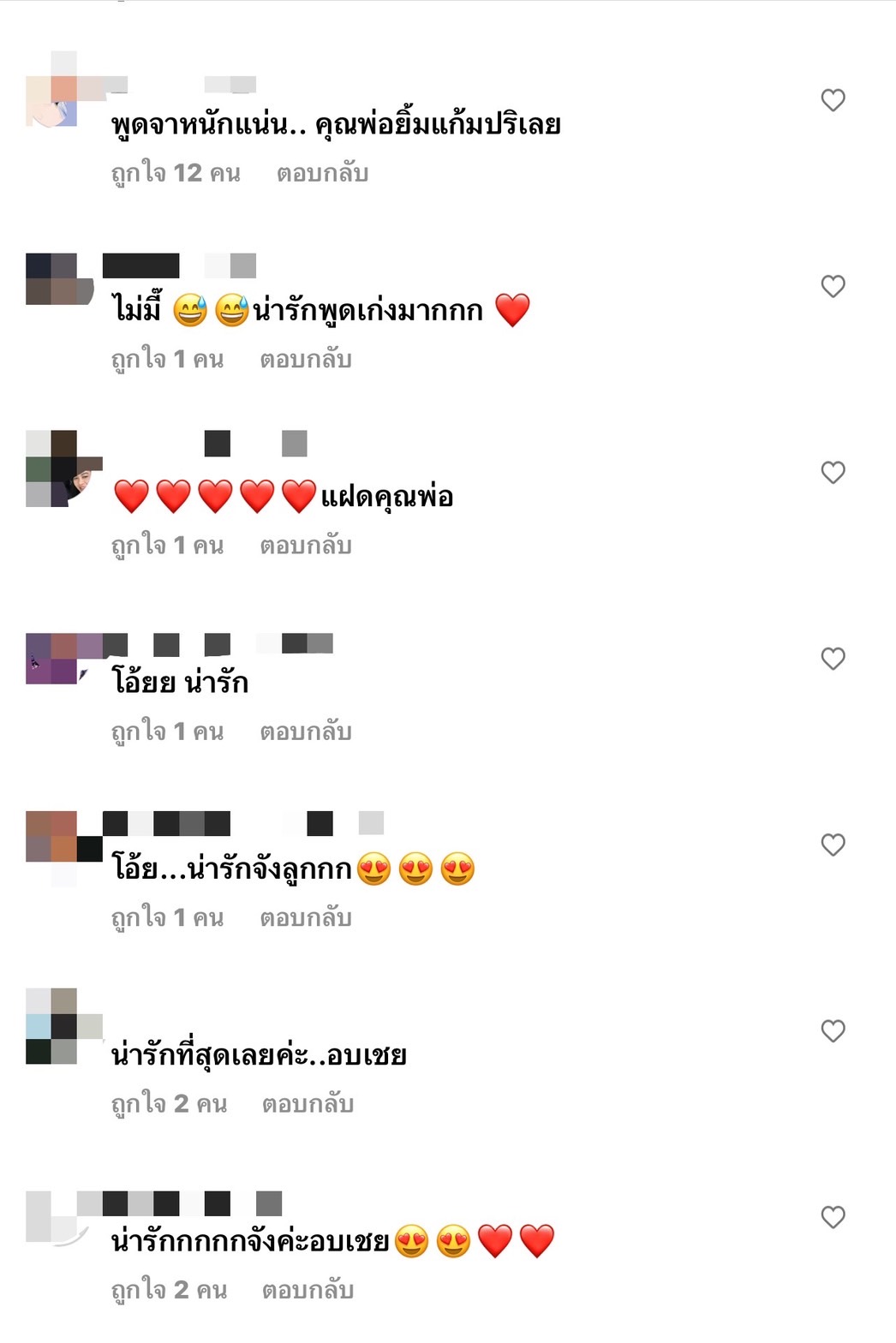
Task: Open username above 'โอ้ยย น่ารัก' comment
Action: click(x=218, y=644)
